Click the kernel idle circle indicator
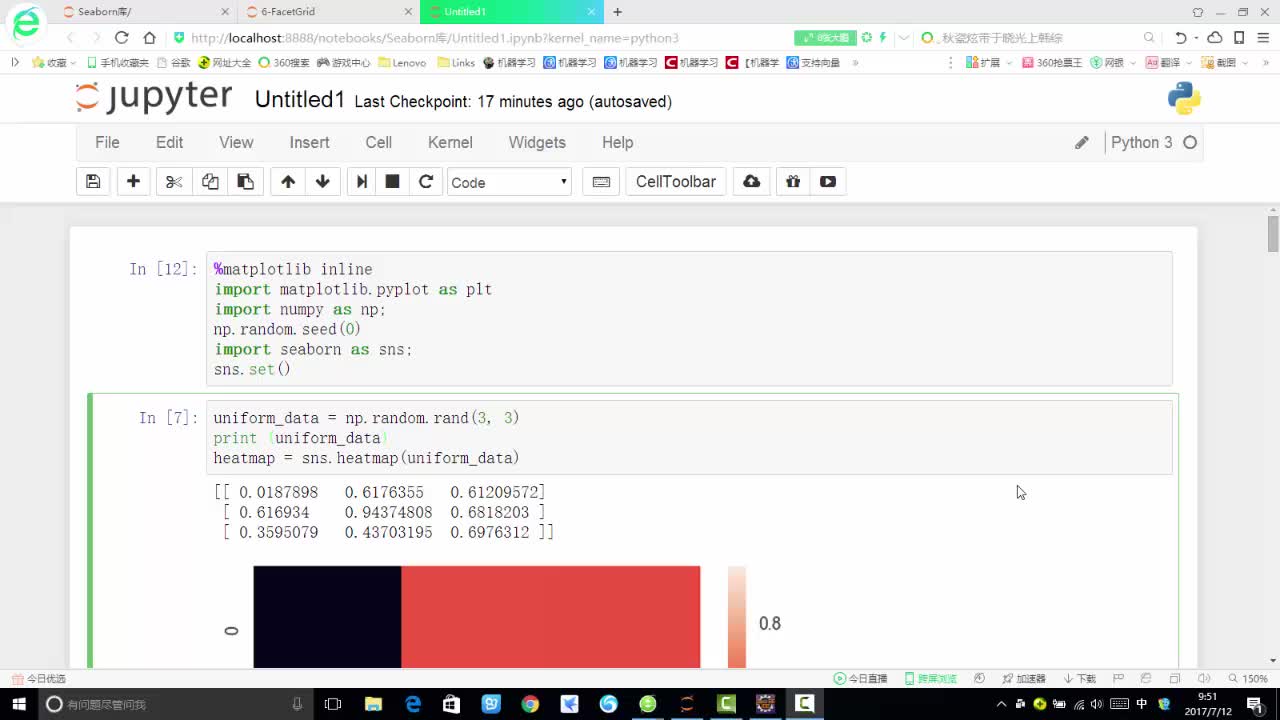The height and width of the screenshot is (720, 1280). [x=1190, y=143]
